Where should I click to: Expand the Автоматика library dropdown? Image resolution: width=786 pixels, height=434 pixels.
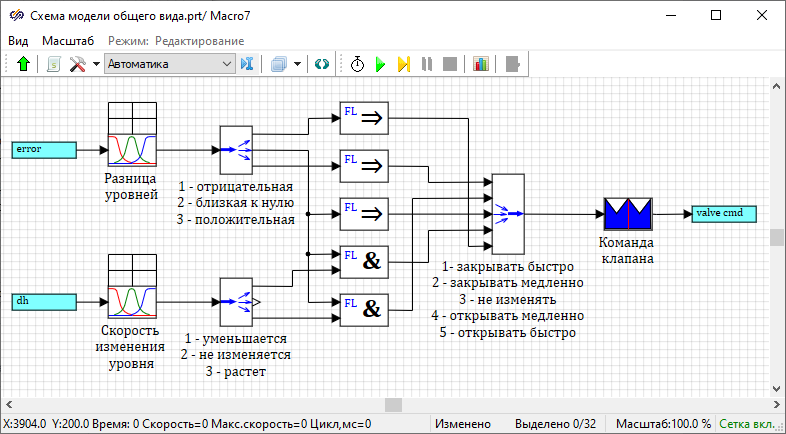click(x=226, y=64)
